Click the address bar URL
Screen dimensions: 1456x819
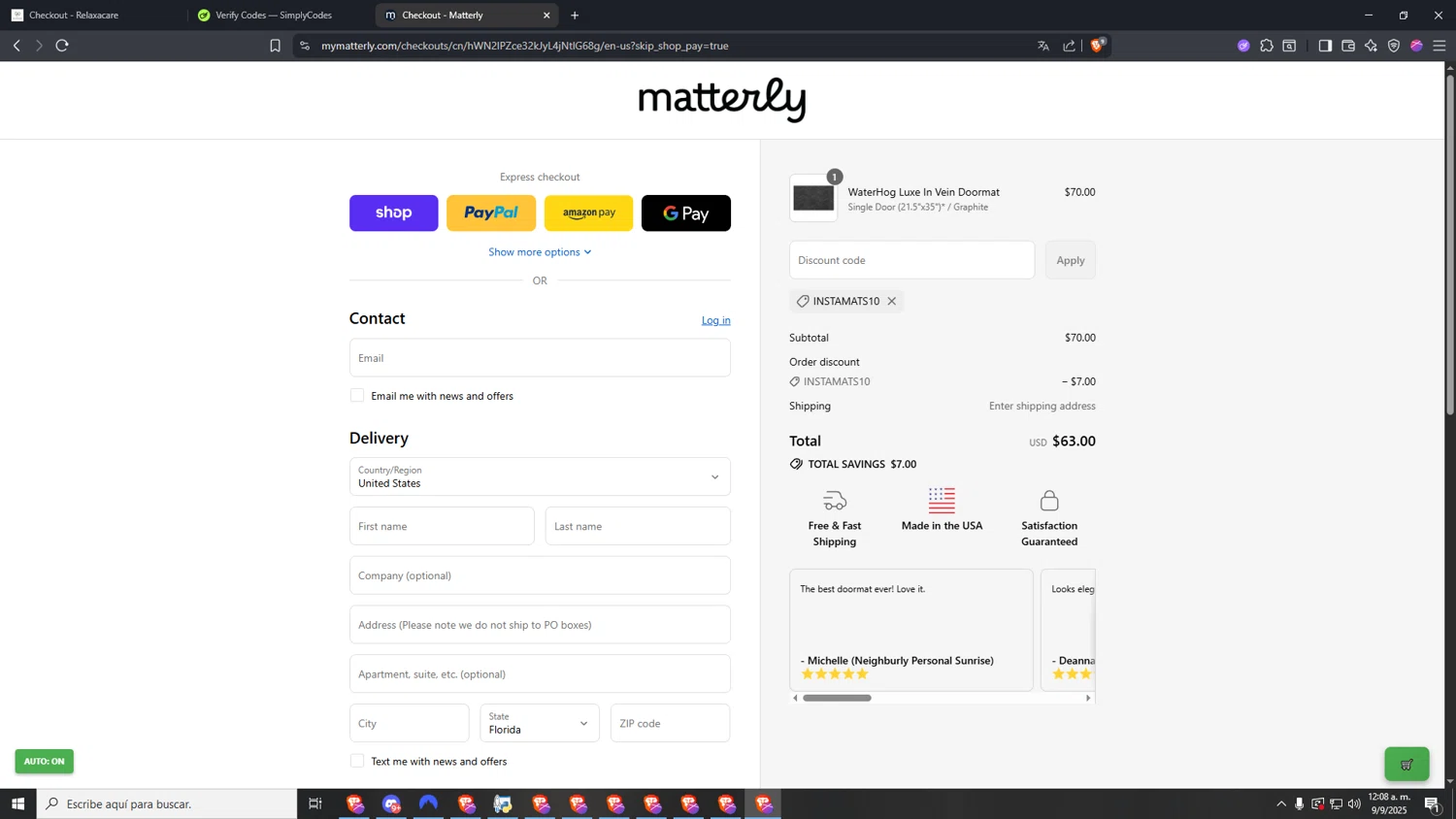(524, 46)
